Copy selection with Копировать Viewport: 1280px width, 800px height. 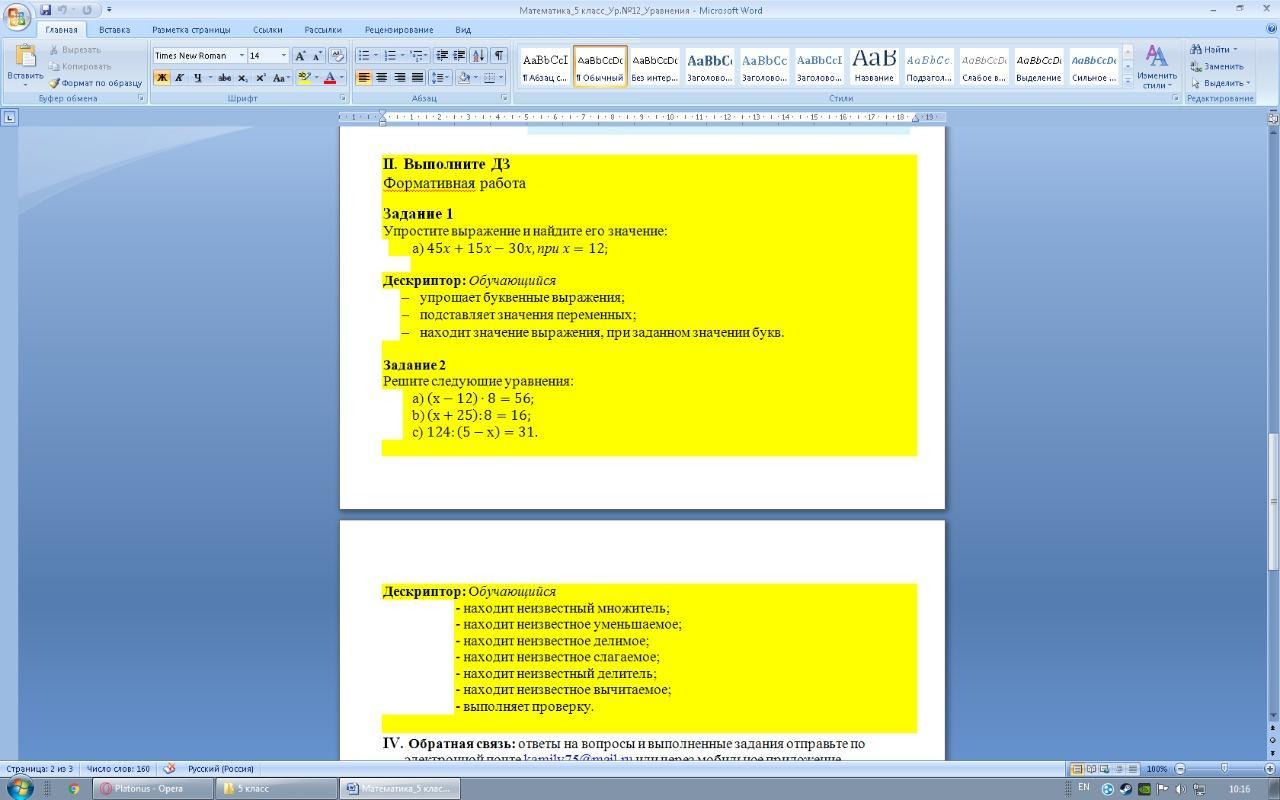pyautogui.click(x=79, y=66)
